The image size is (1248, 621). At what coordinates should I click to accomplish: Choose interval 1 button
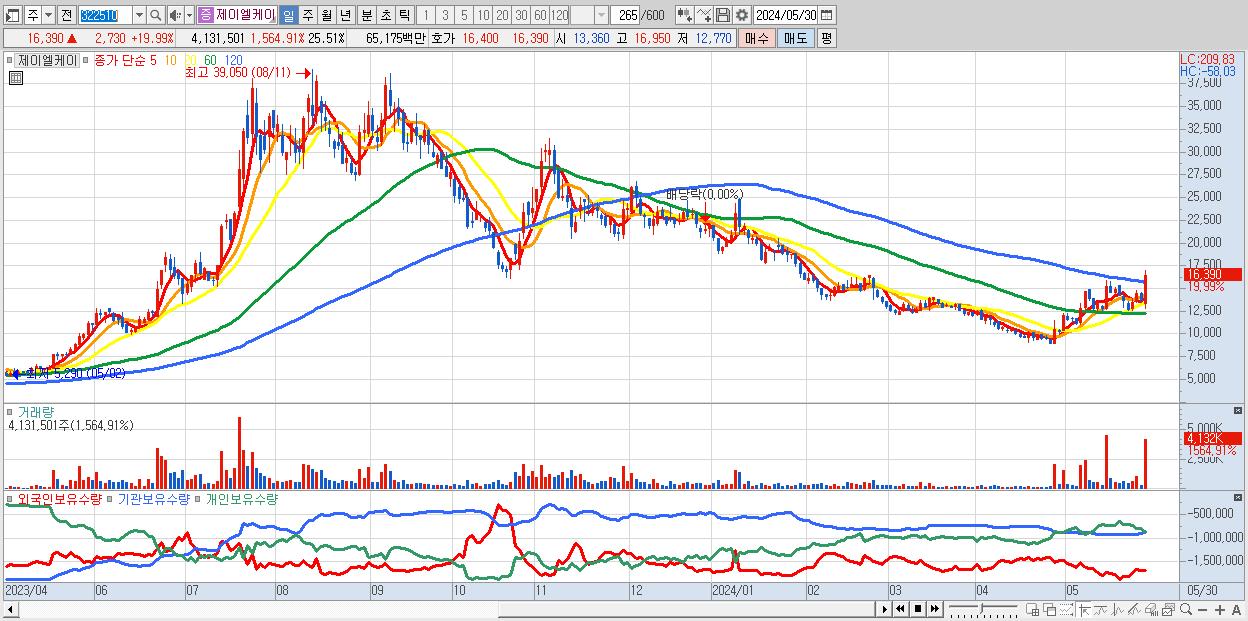point(426,15)
